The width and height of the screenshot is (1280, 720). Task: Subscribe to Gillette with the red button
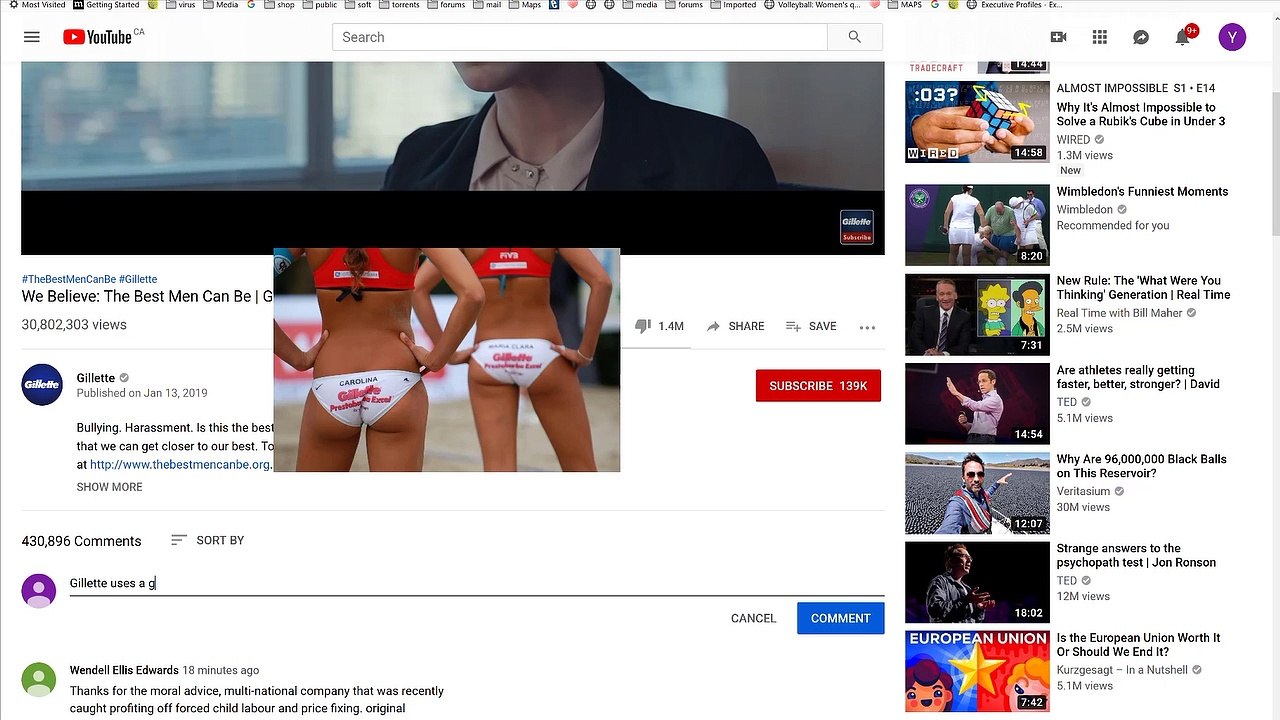coord(818,386)
